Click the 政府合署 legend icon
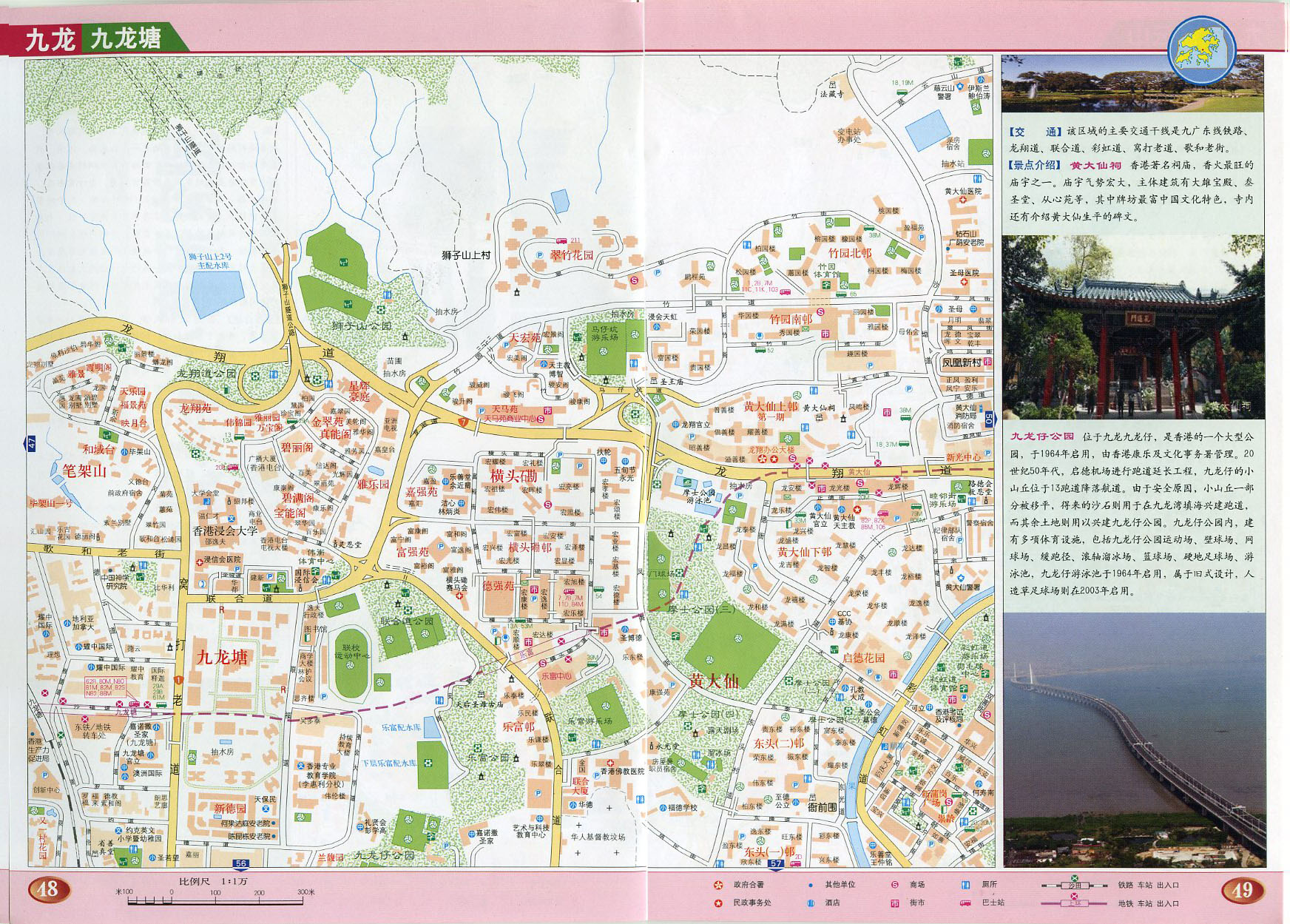The width and height of the screenshot is (1290, 924). [x=717, y=884]
